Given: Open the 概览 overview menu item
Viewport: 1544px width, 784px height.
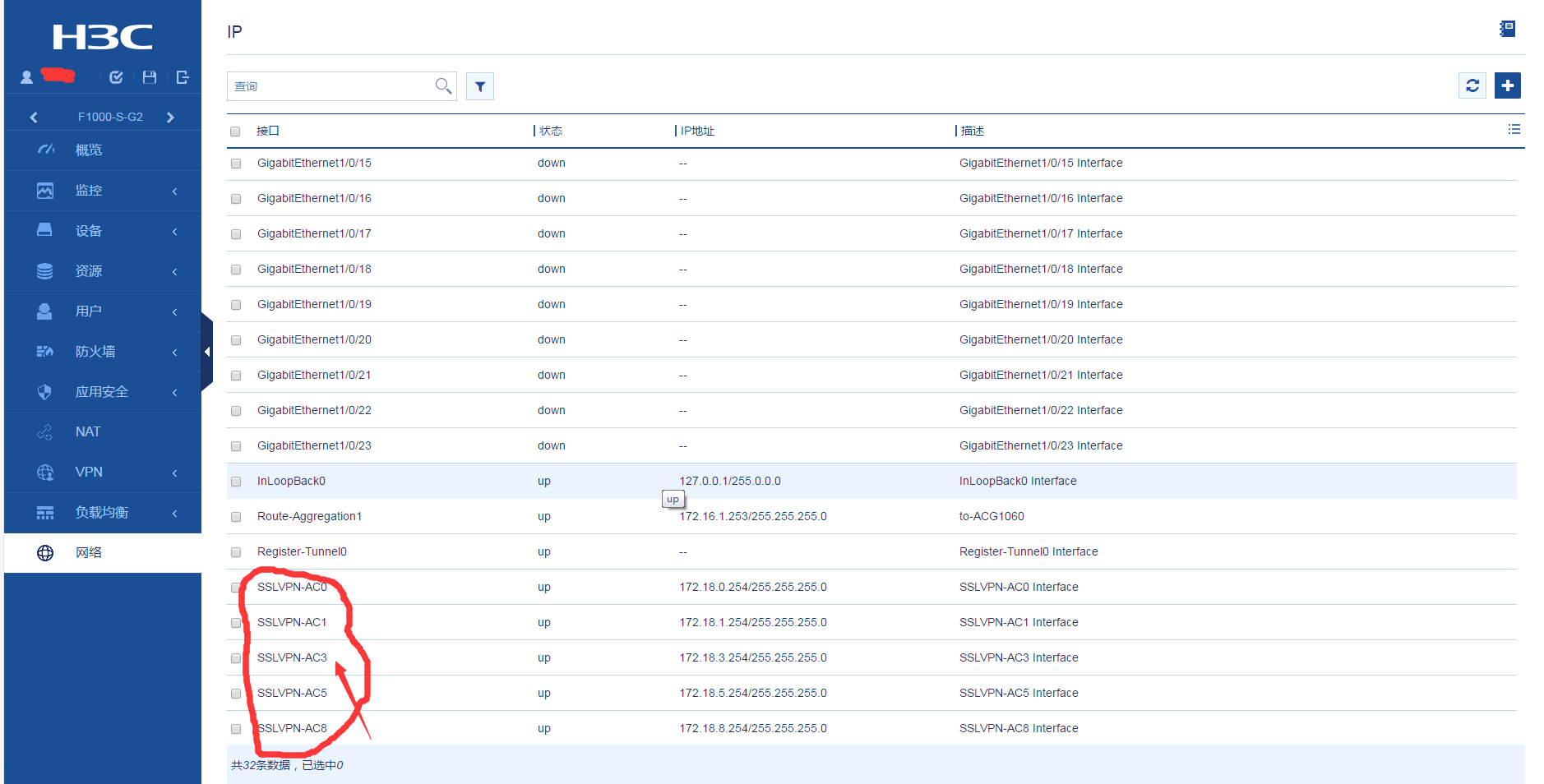Looking at the screenshot, I should pos(89,150).
